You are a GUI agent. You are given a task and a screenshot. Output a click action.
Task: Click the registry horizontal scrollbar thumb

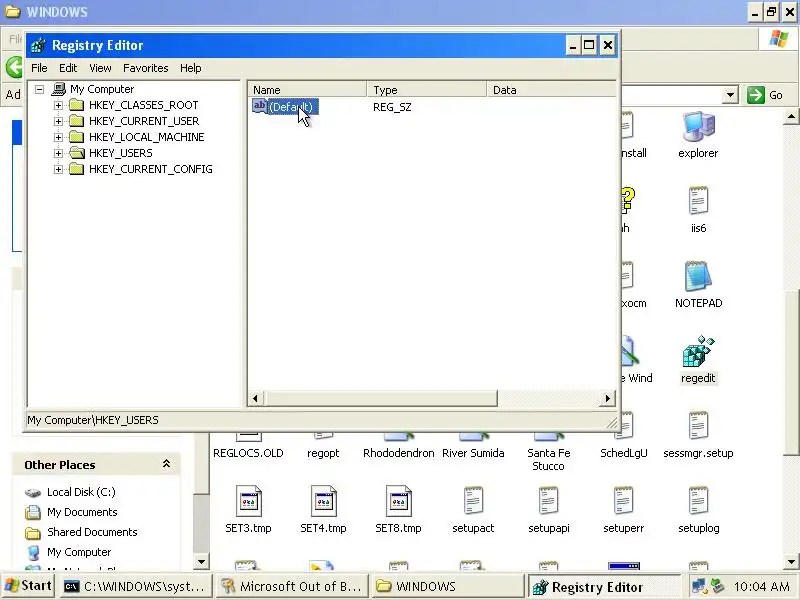(381, 398)
